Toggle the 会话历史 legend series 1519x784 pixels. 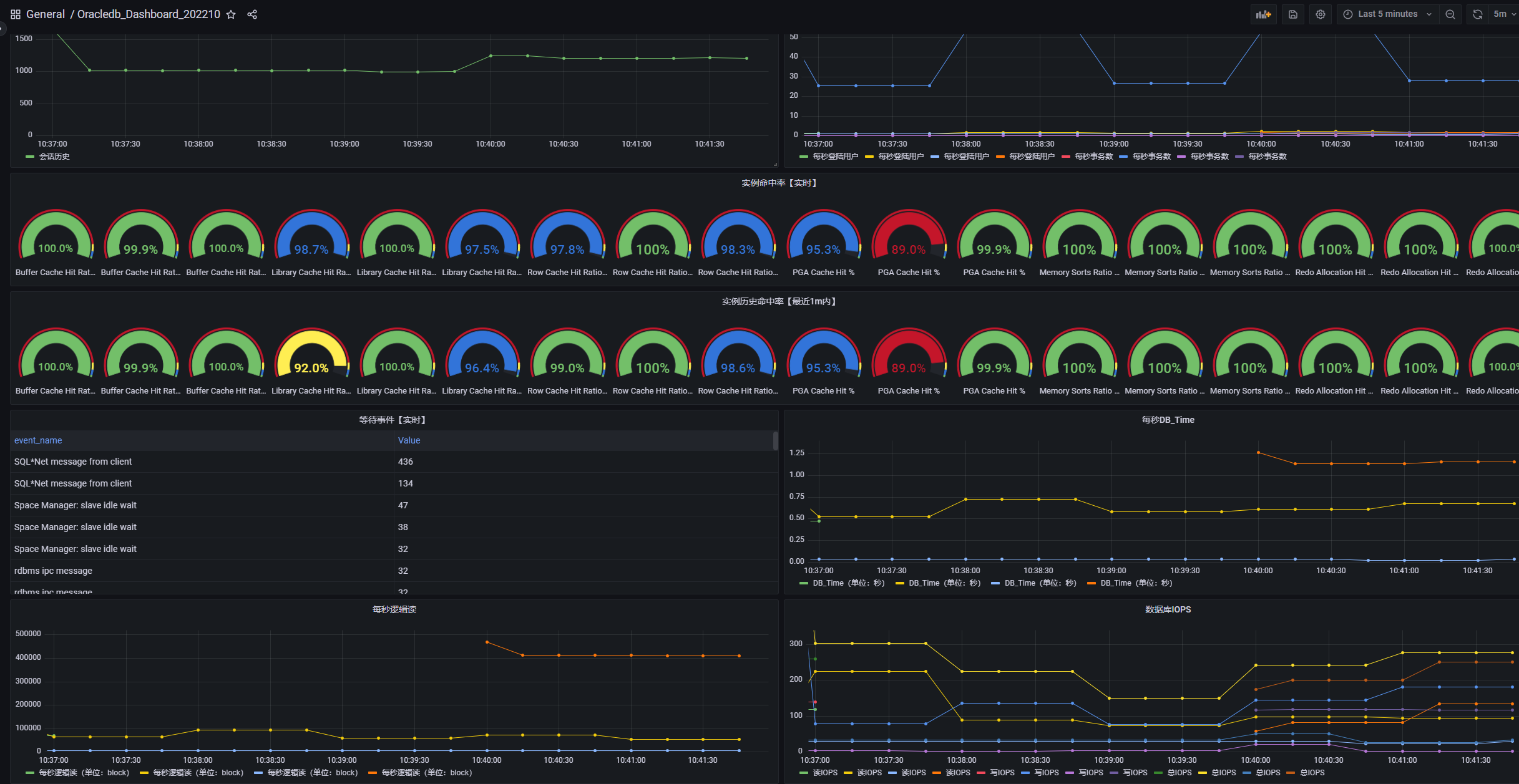(54, 157)
